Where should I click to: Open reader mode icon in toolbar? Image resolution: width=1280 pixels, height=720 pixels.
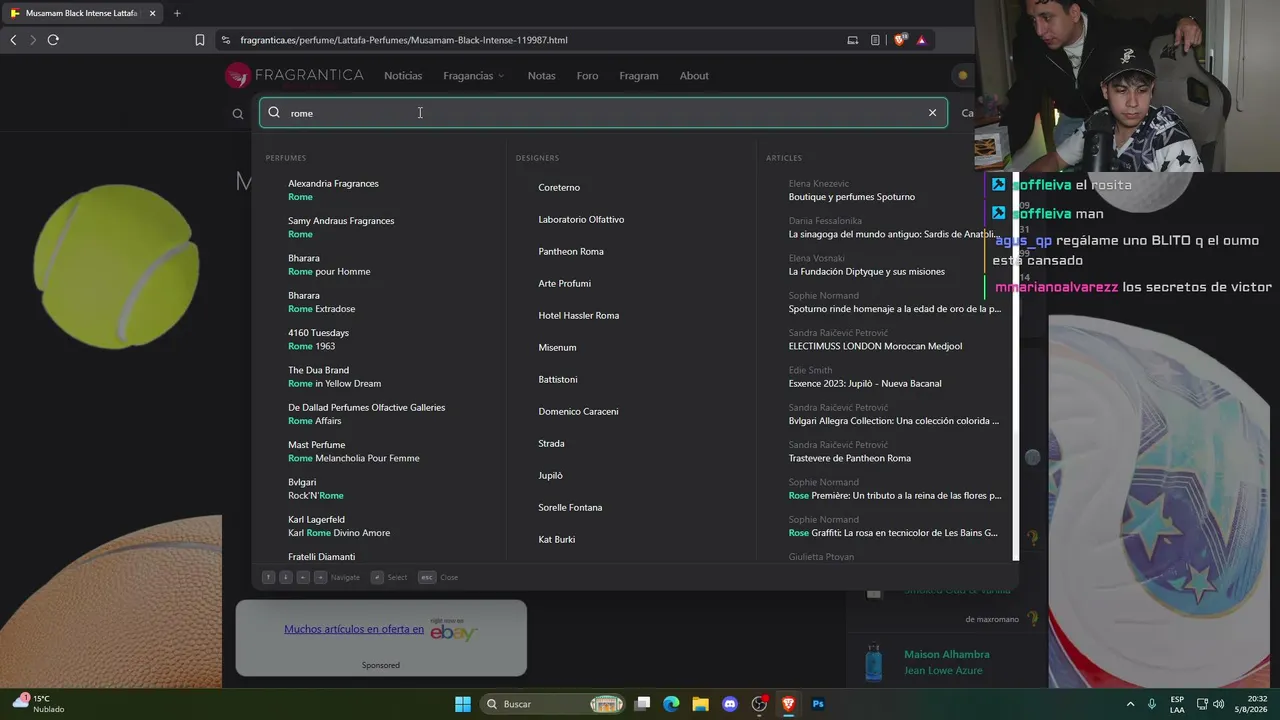875,40
